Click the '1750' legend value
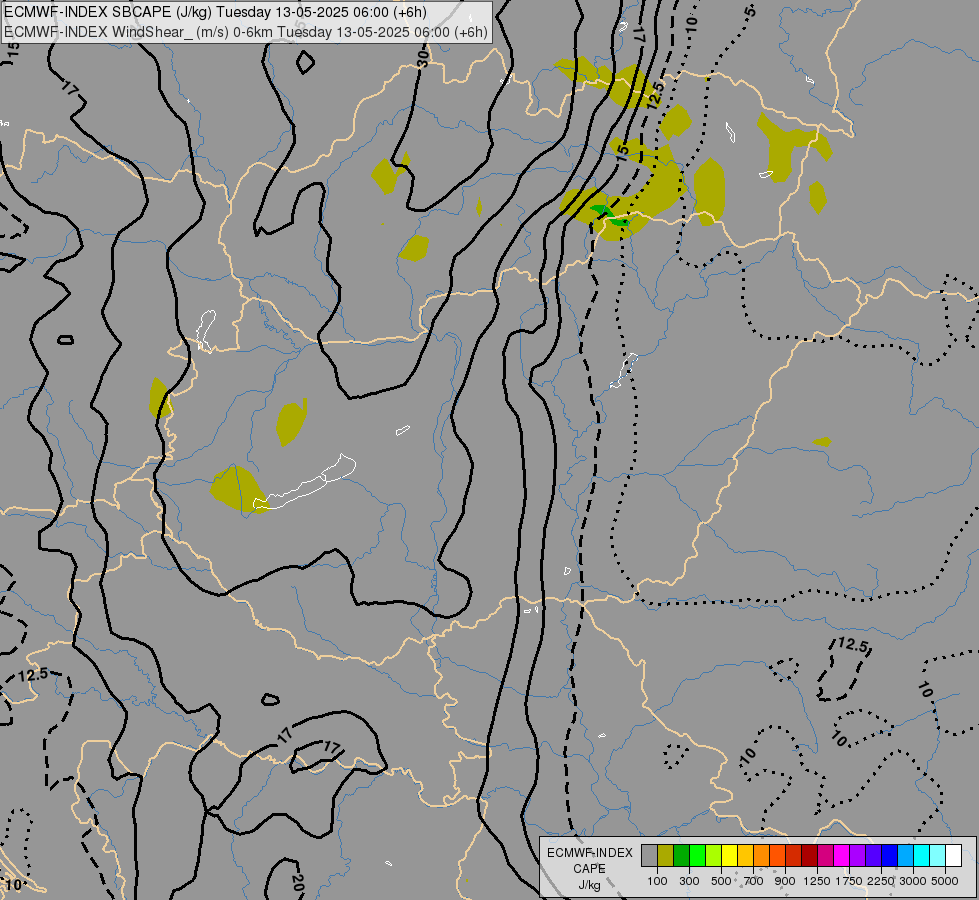This screenshot has height=900, width=979. click(x=849, y=881)
